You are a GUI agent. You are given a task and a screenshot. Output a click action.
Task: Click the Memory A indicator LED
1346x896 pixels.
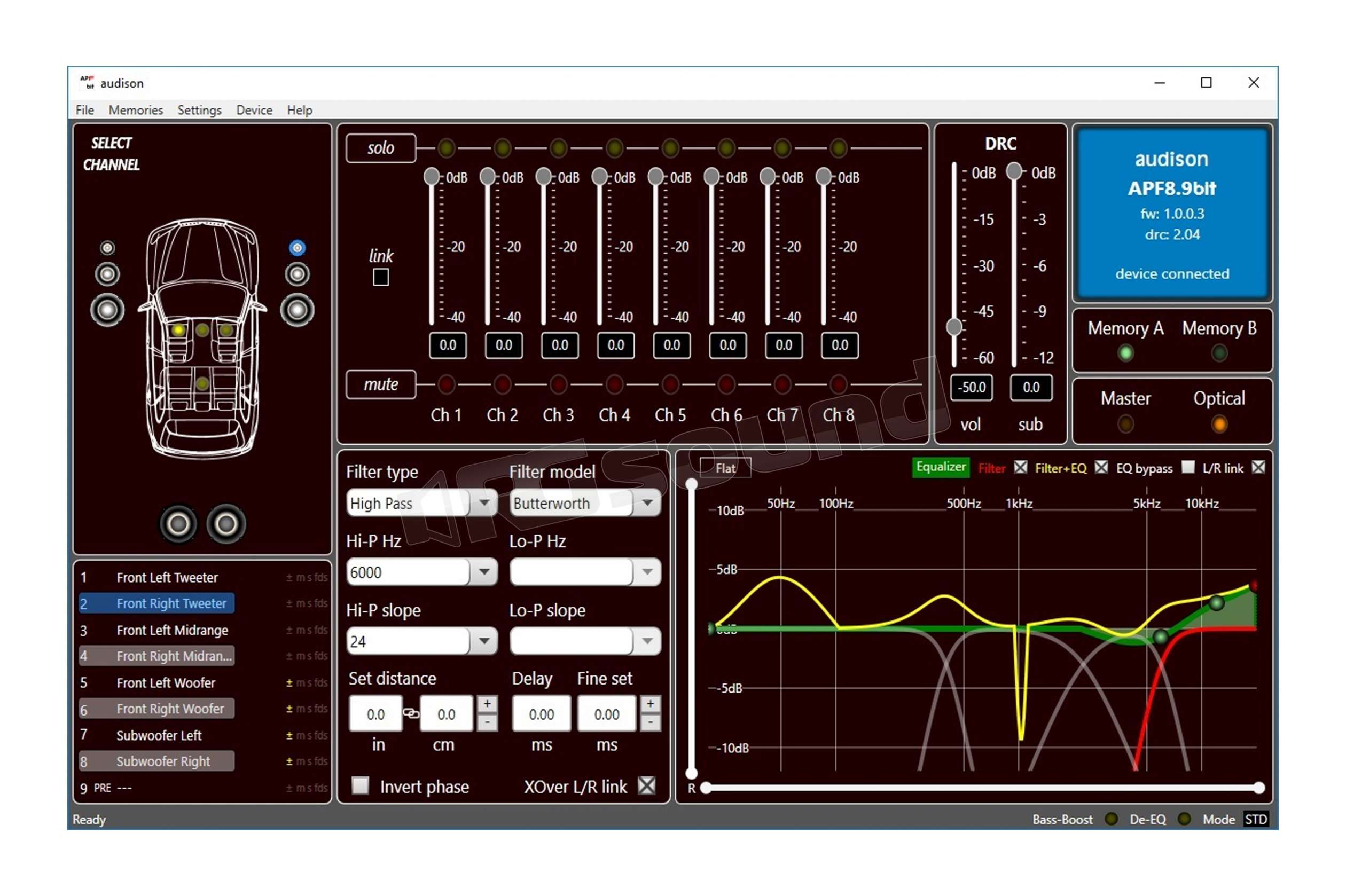coord(1125,353)
